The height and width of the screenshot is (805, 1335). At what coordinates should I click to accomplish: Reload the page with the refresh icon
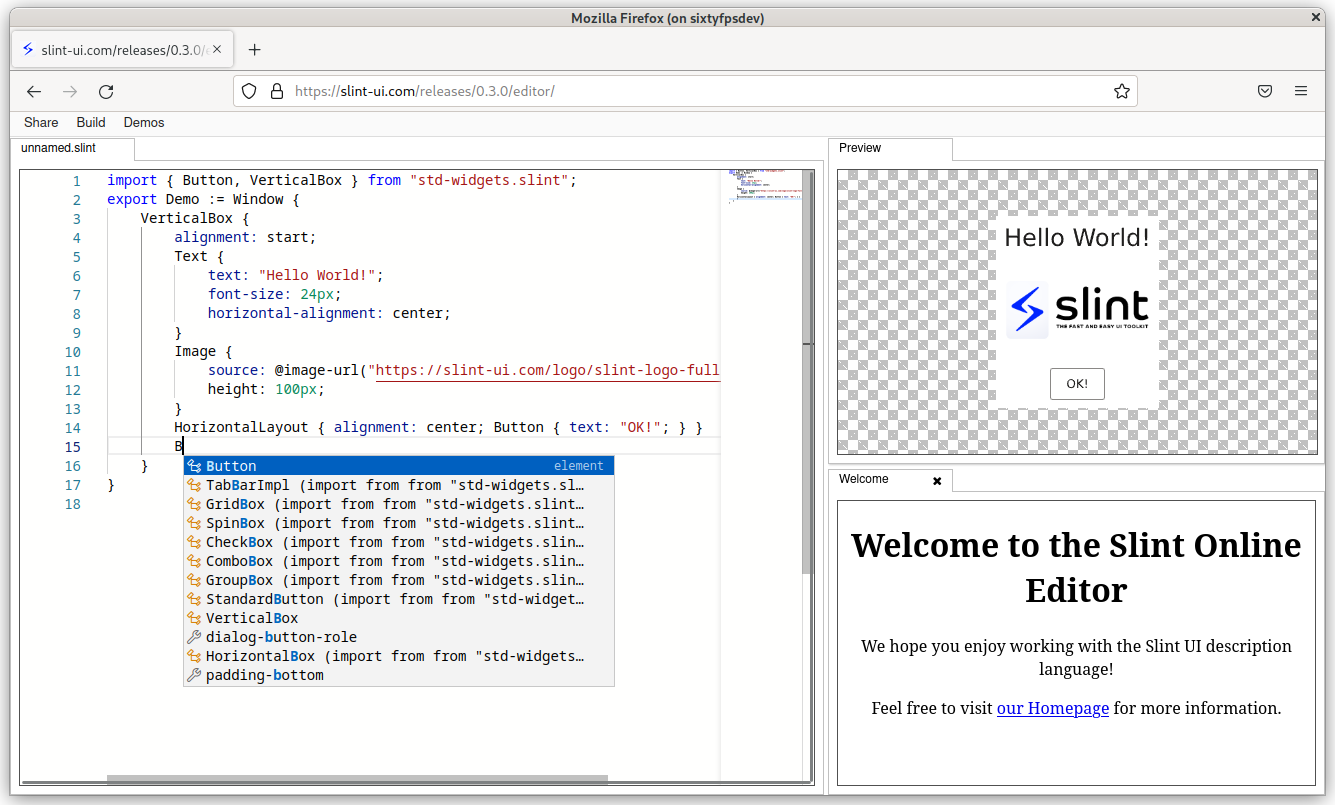pos(106,91)
